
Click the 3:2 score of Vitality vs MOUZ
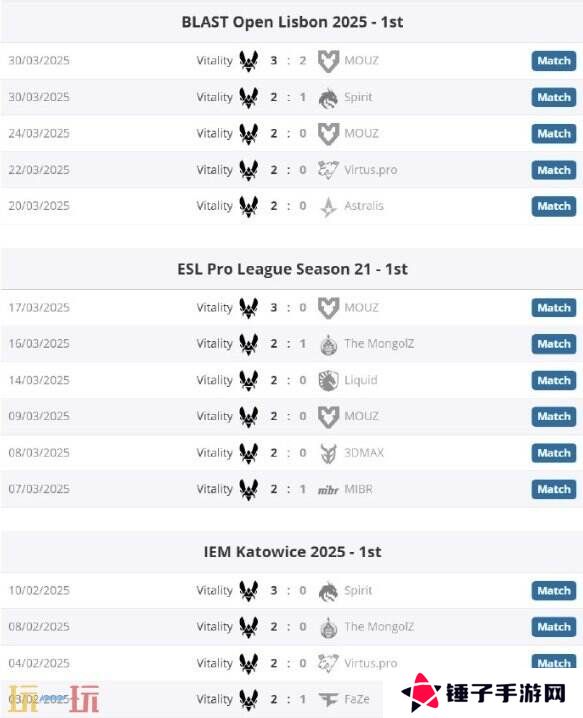pyautogui.click(x=288, y=60)
